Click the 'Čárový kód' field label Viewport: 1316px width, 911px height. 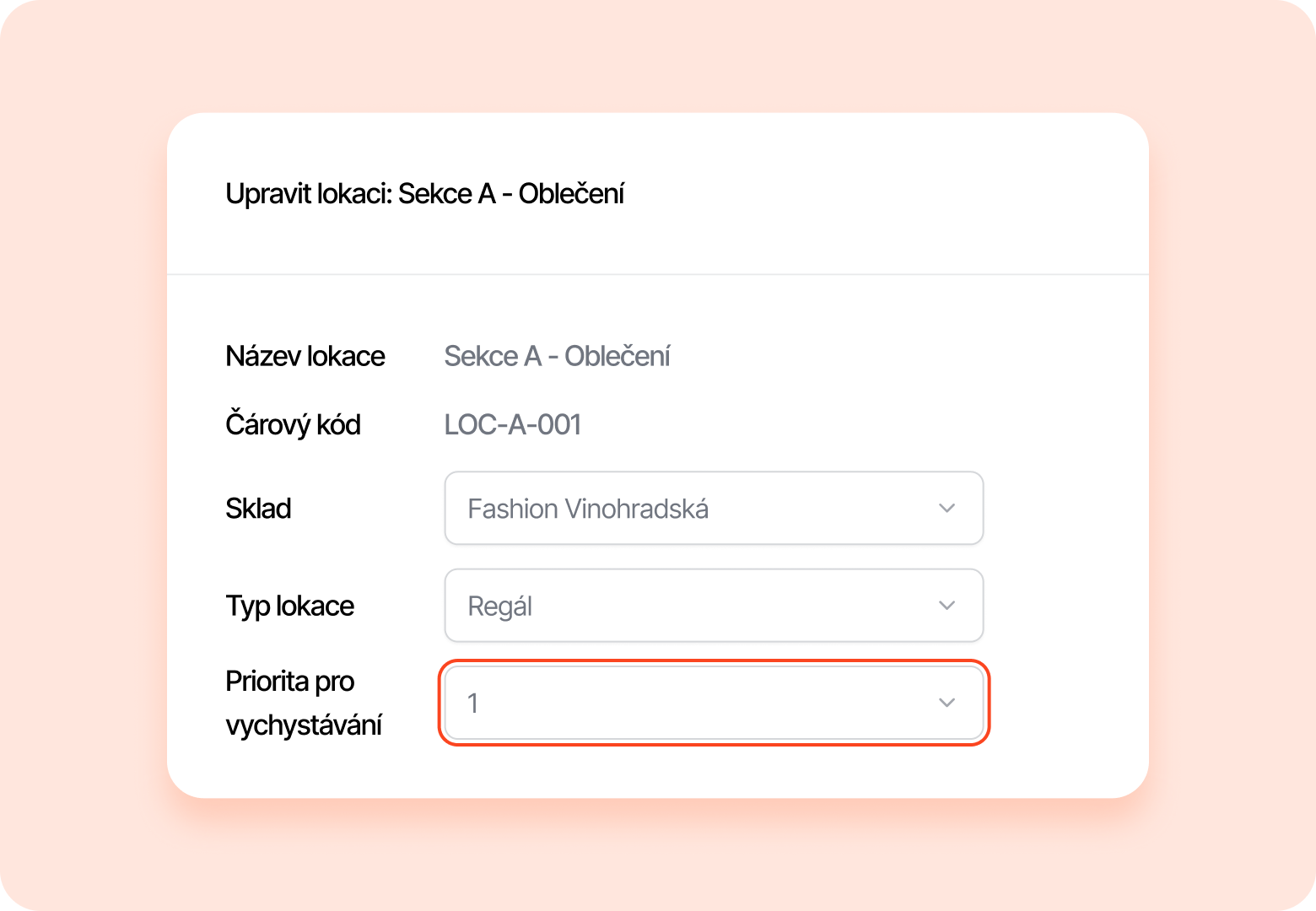[293, 424]
